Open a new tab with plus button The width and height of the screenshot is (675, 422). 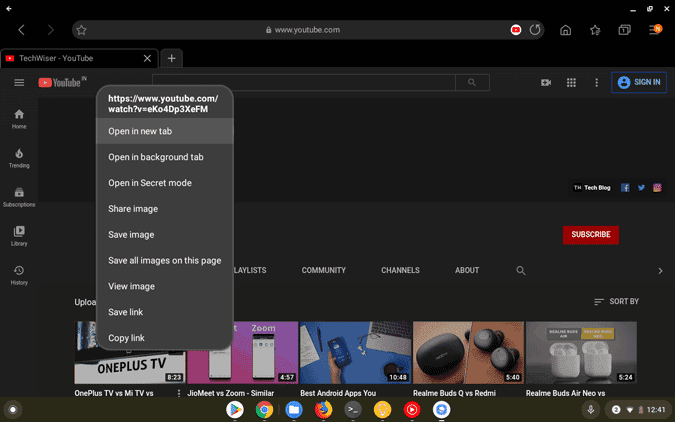171,58
